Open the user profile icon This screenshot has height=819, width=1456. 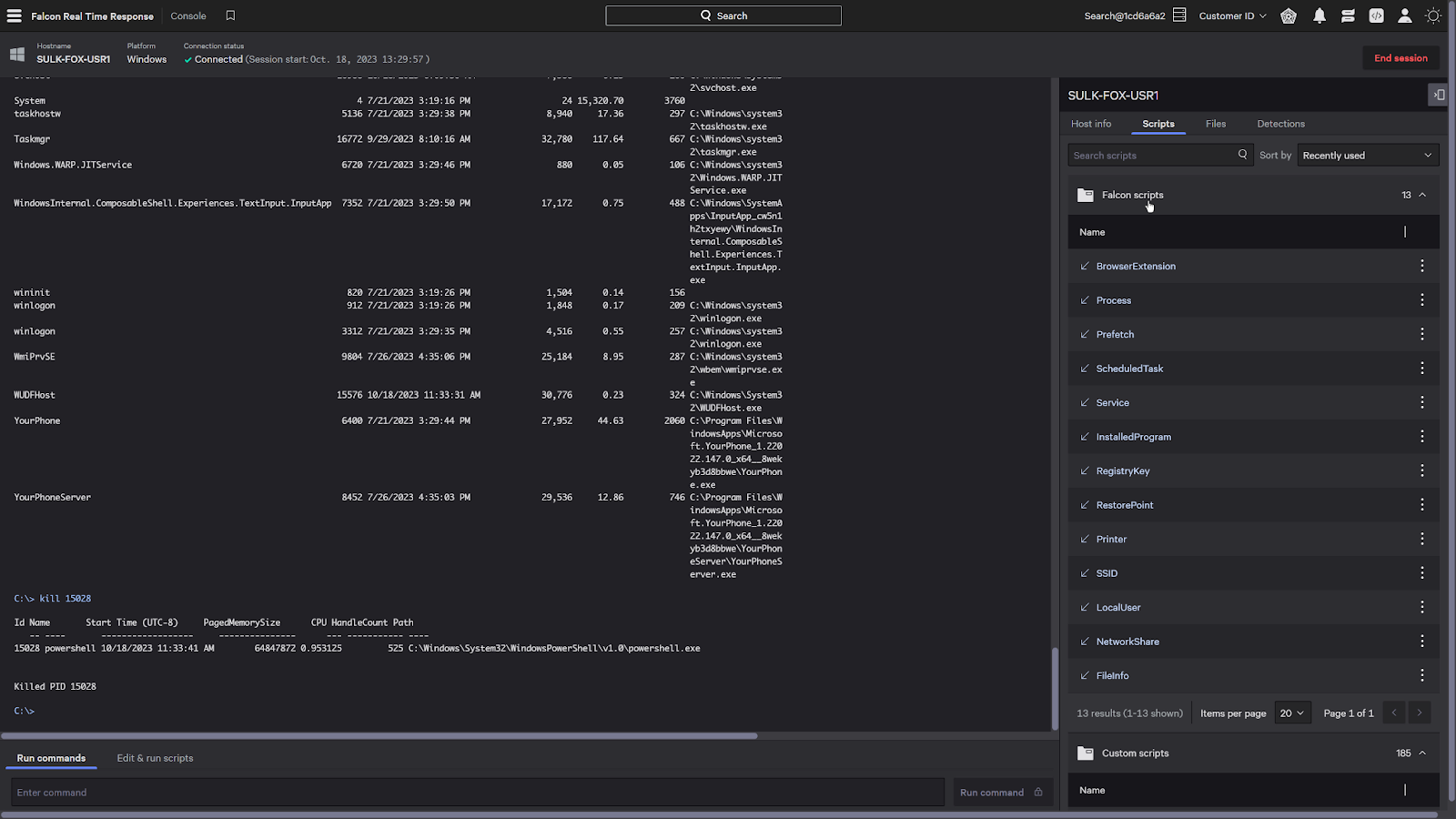[1405, 15]
